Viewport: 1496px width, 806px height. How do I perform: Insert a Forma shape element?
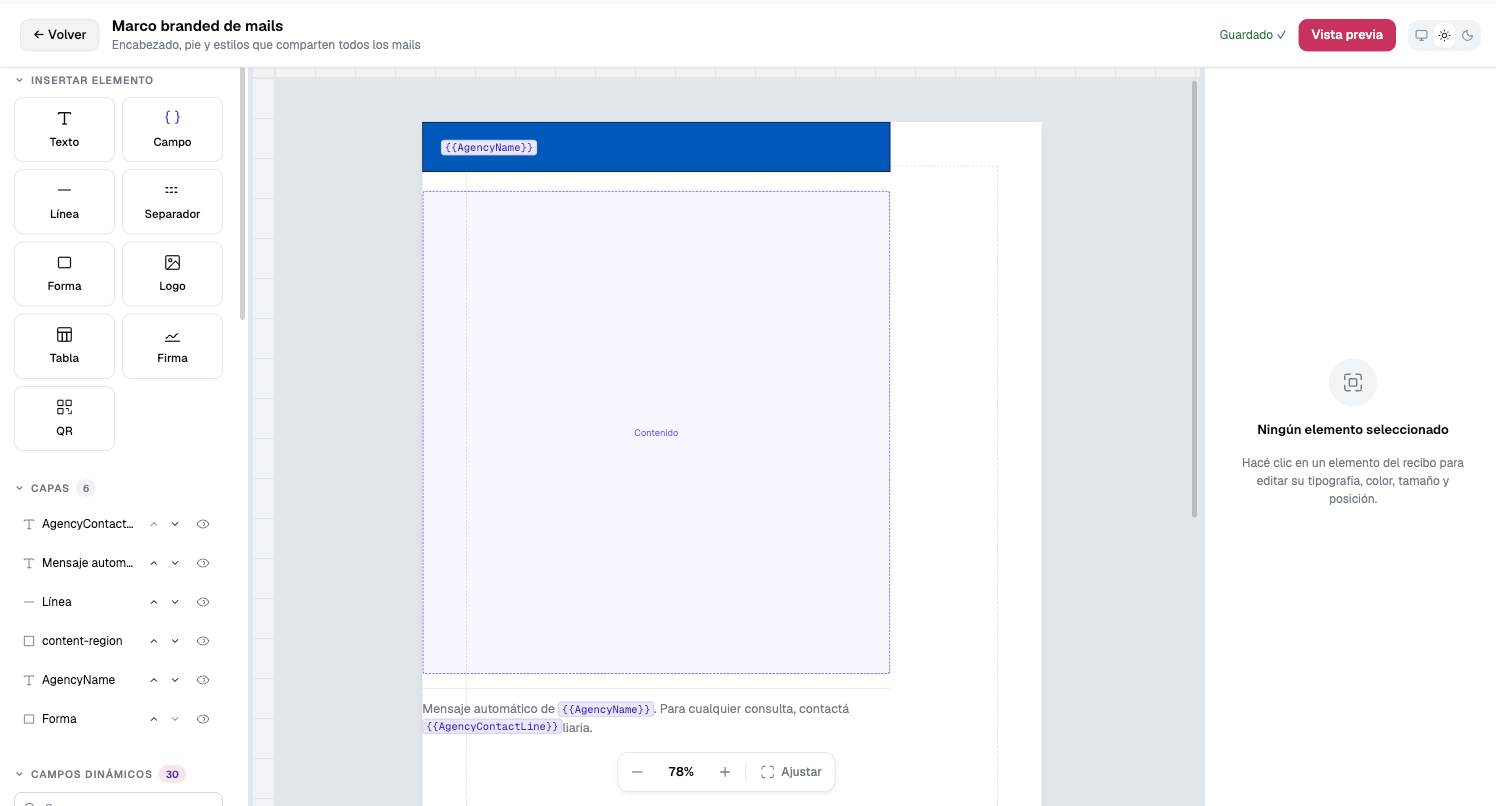click(x=64, y=273)
